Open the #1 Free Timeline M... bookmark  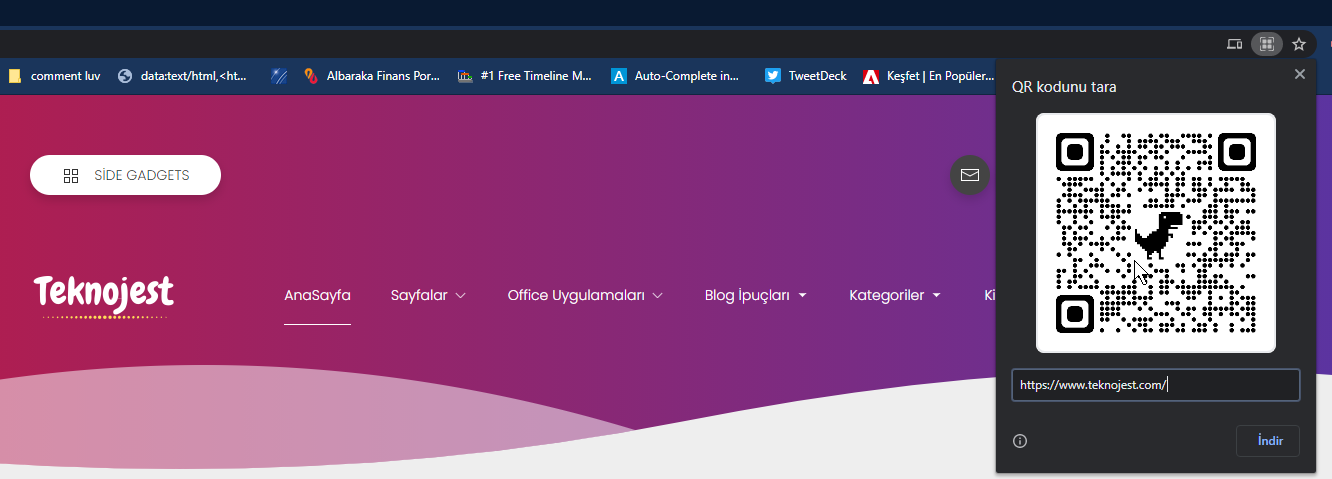pos(525,75)
